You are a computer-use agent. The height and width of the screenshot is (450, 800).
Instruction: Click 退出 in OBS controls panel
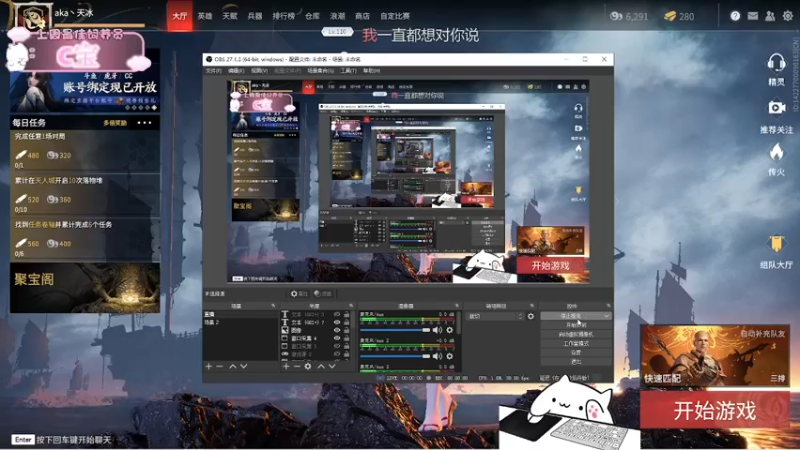tap(576, 362)
